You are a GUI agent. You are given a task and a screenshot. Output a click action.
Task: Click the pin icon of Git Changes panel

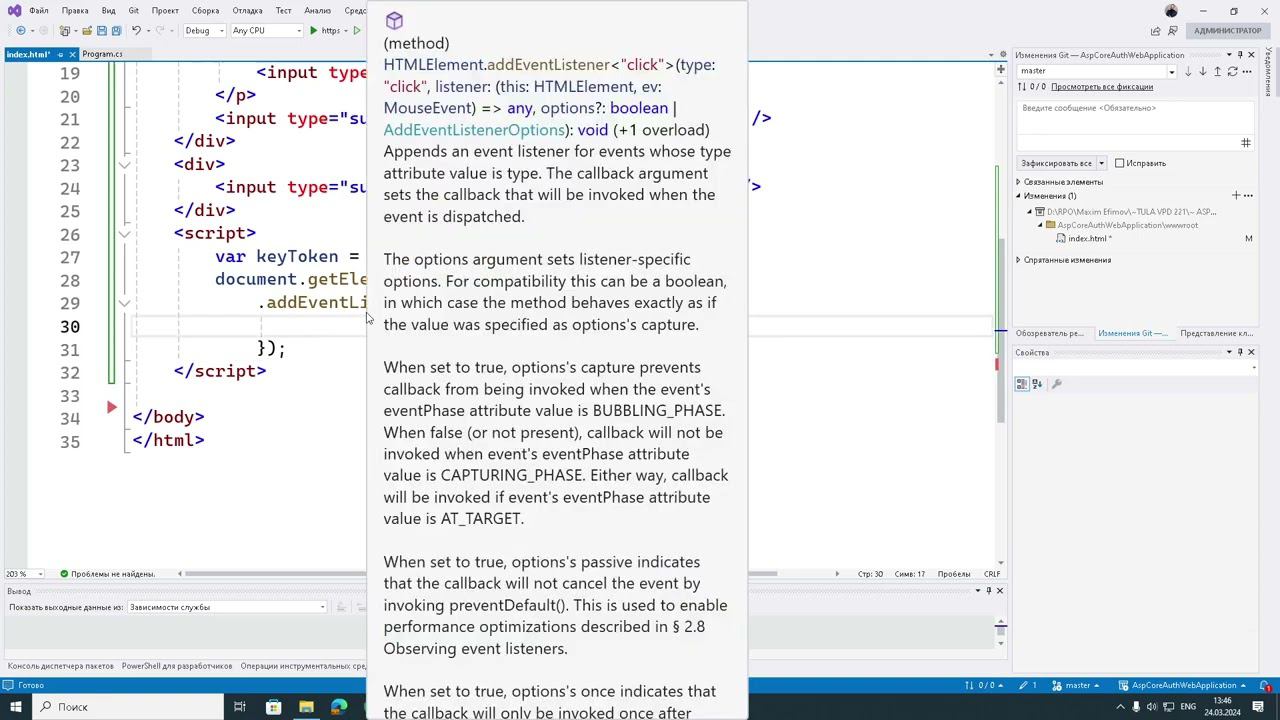pyautogui.click(x=1240, y=55)
